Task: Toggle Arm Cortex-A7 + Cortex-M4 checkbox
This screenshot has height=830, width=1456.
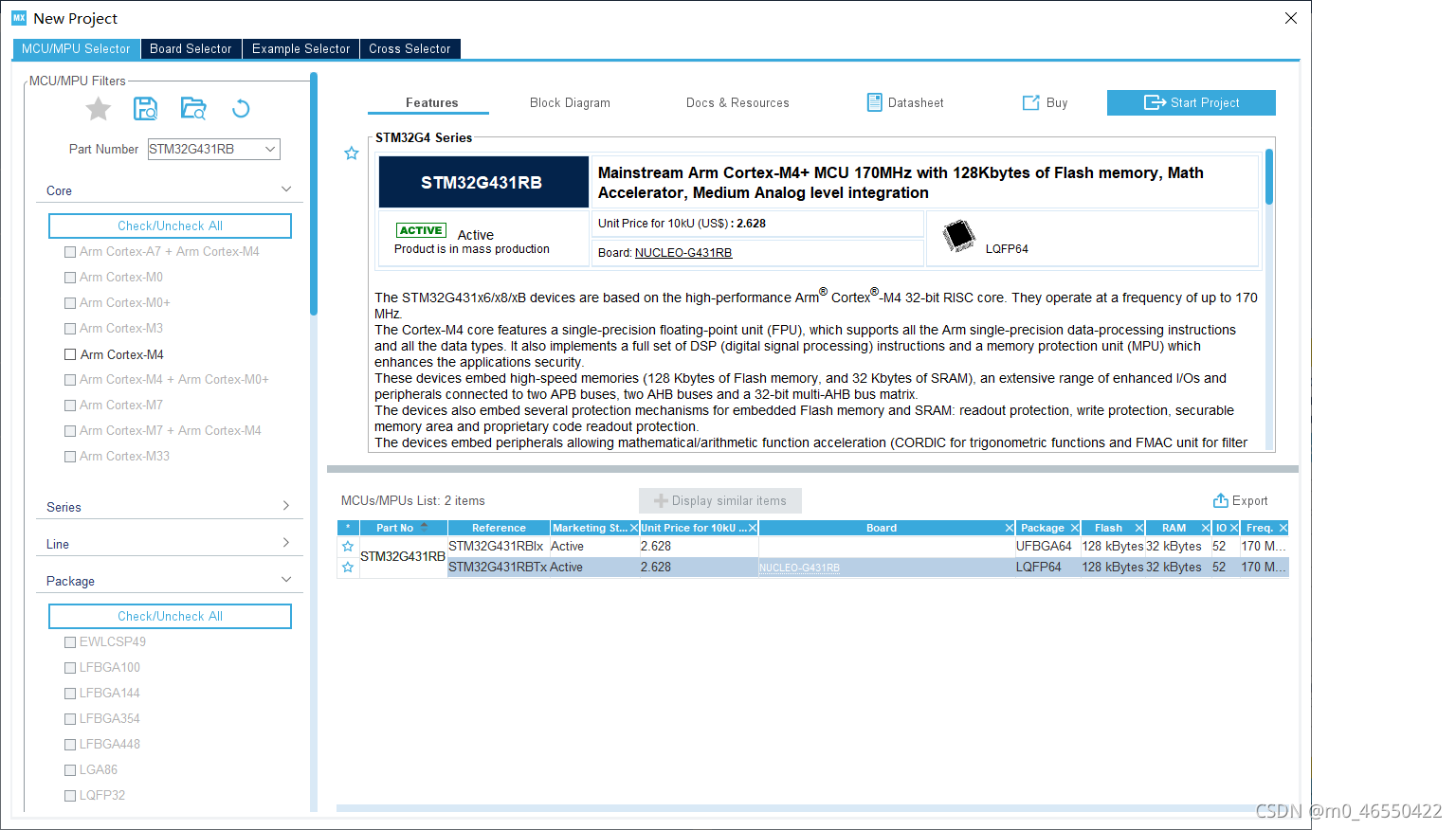Action: [x=70, y=252]
